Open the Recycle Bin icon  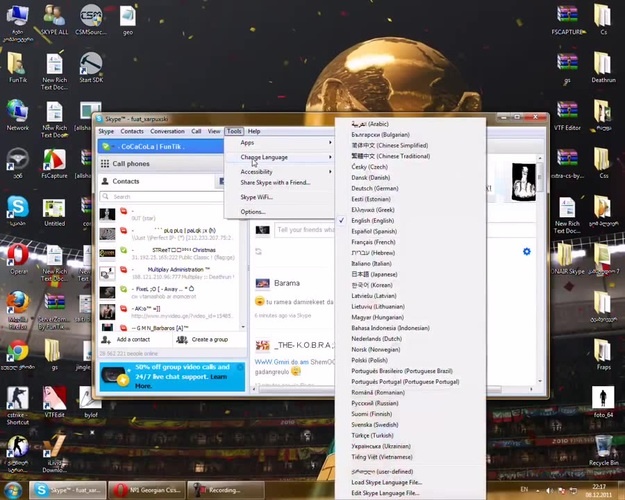coord(603,447)
